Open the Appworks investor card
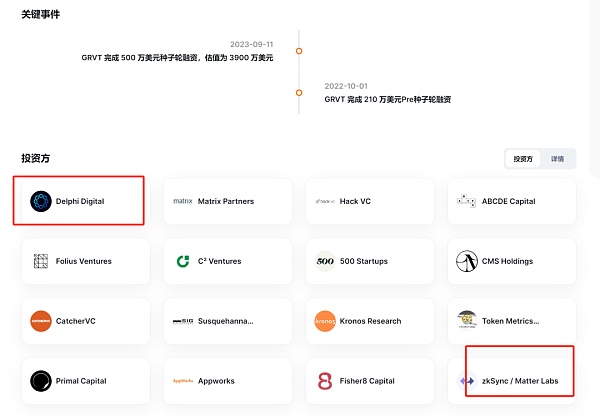 click(228, 381)
